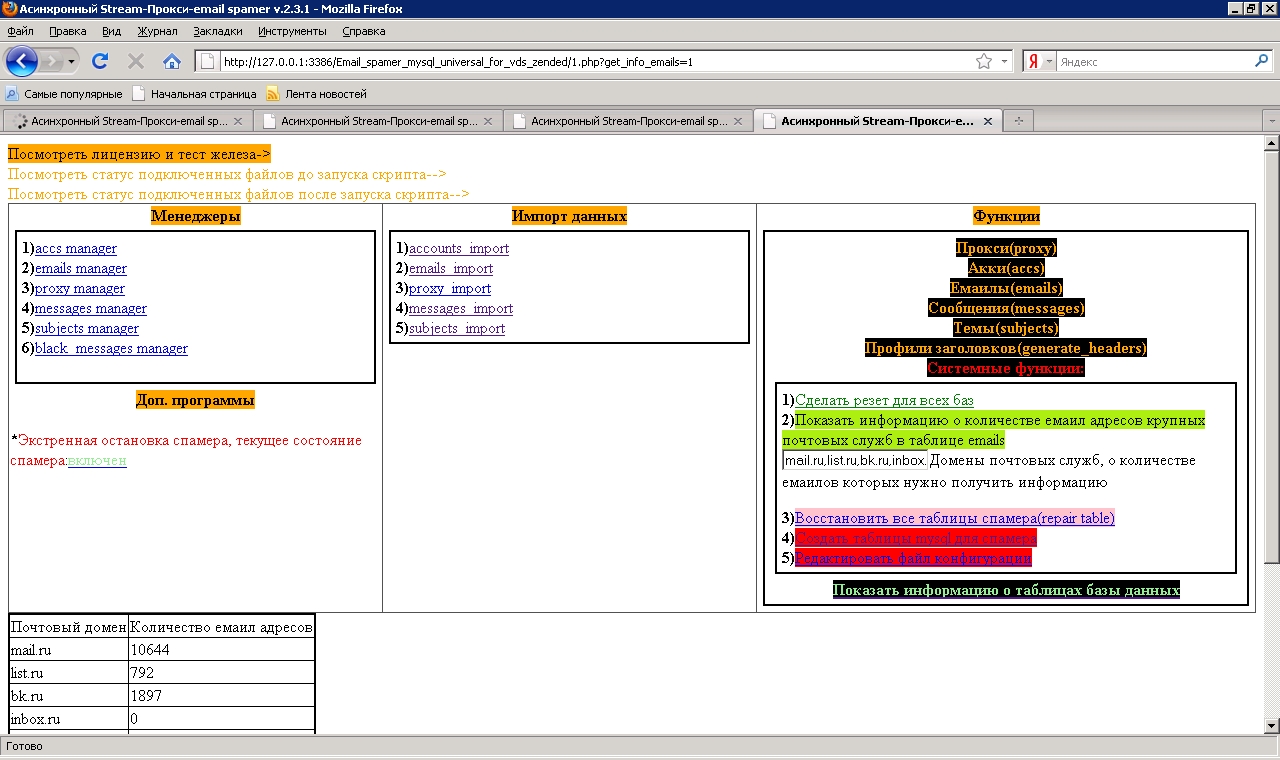Open the messages_import link
This screenshot has width=1280, height=760.
461,308
